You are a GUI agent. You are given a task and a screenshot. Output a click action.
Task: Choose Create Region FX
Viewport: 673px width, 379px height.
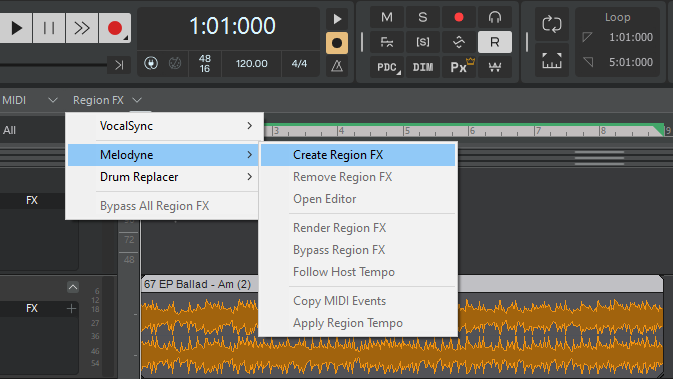(358, 155)
